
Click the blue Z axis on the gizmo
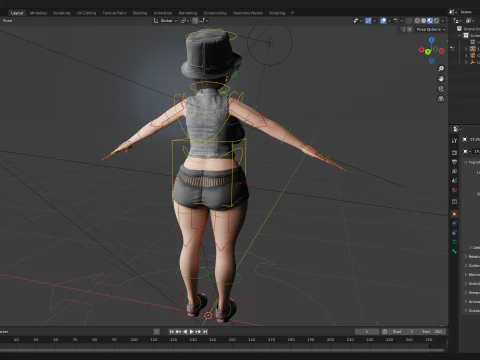click(432, 40)
